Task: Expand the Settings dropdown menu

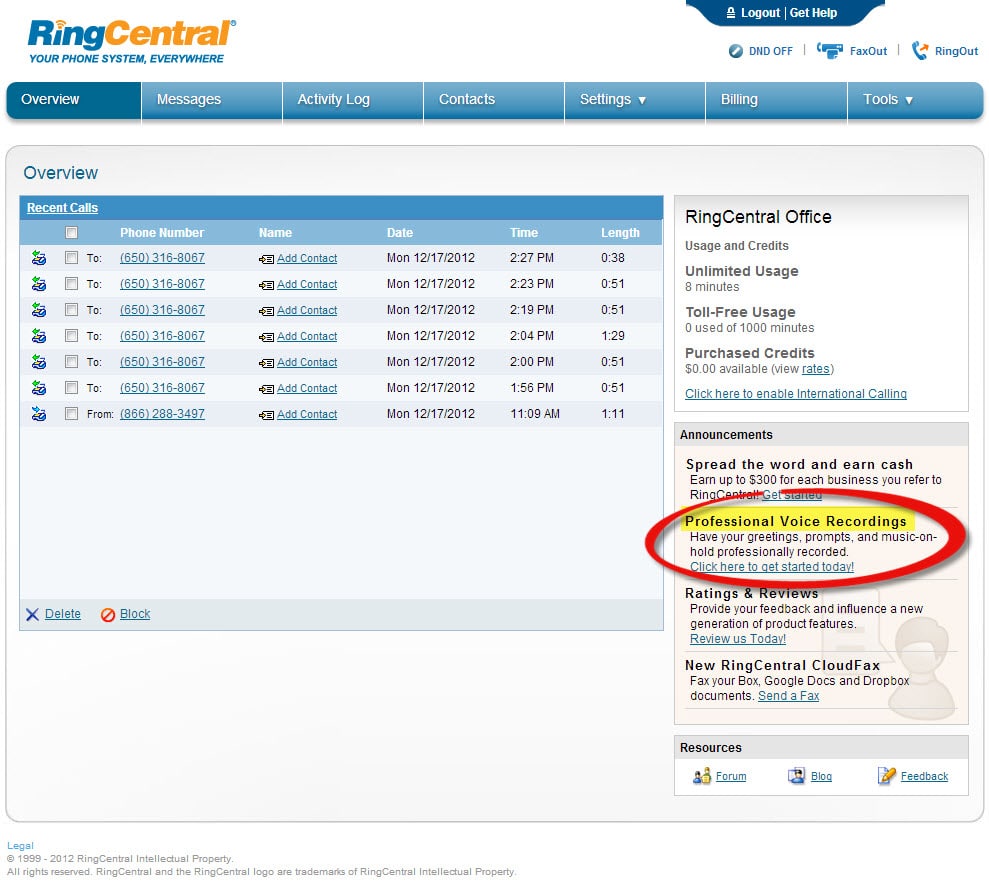Action: tap(613, 100)
